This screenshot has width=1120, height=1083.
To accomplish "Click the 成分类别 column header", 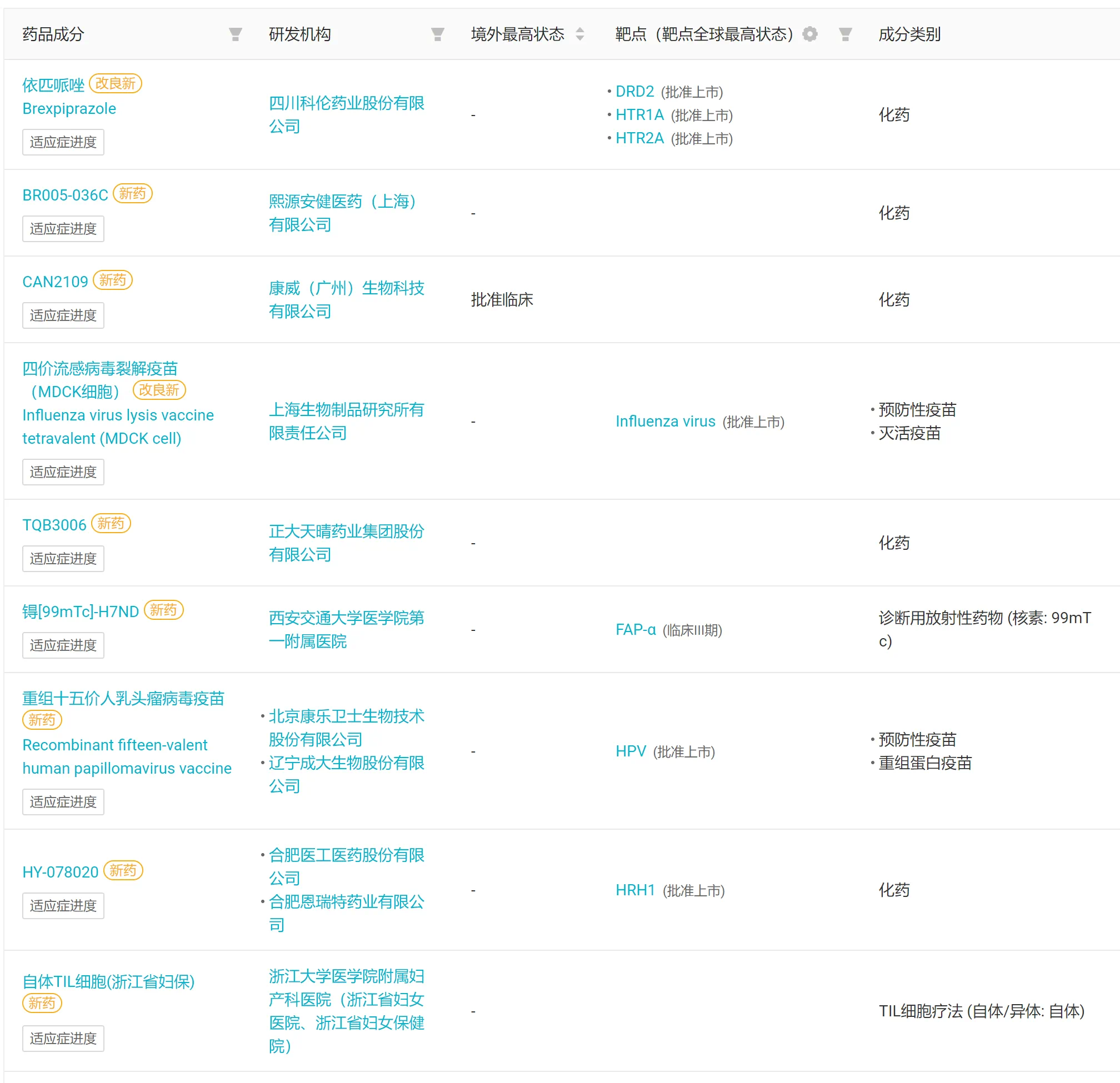I will [x=909, y=34].
